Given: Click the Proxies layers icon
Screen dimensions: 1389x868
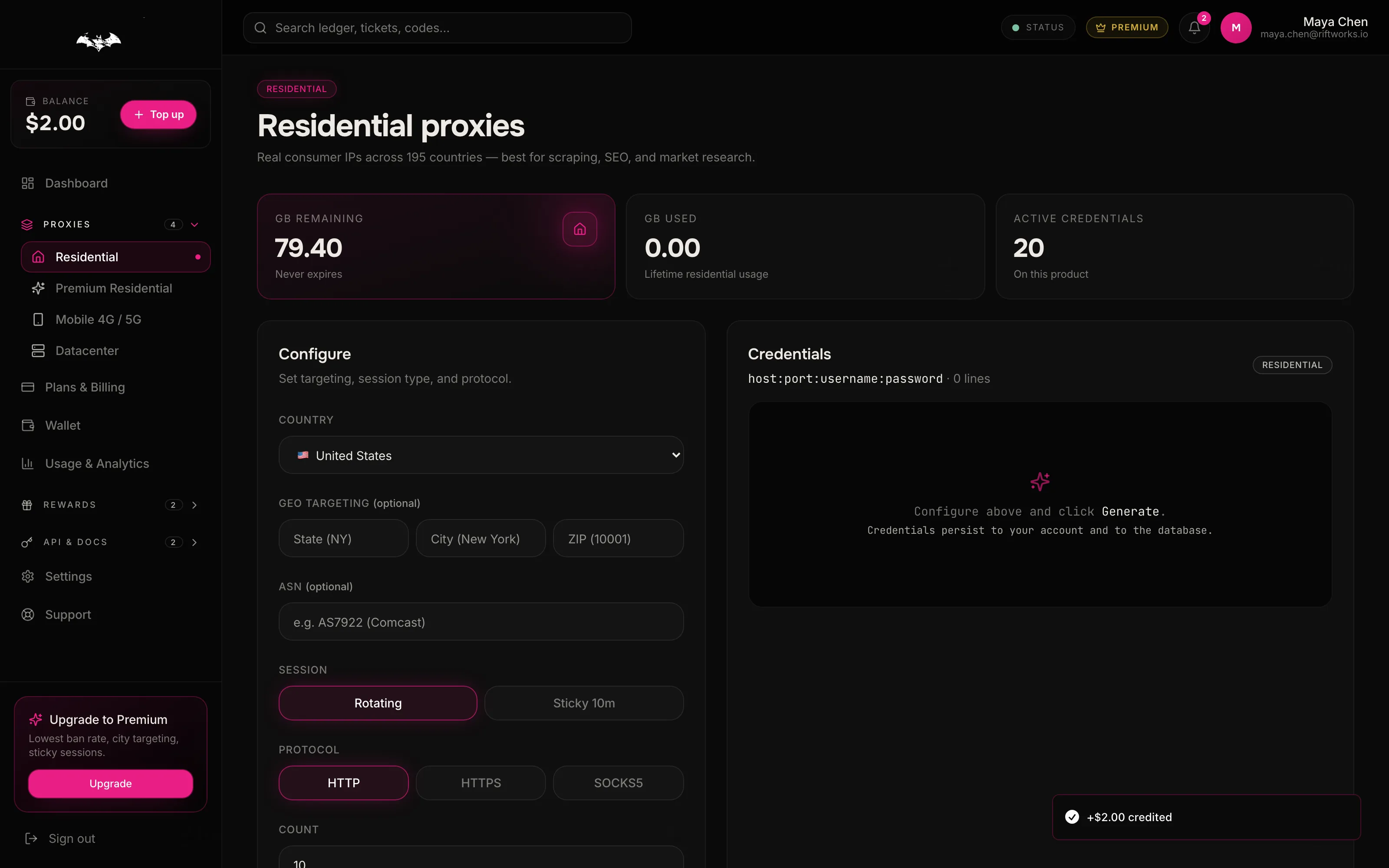Looking at the screenshot, I should [27, 224].
